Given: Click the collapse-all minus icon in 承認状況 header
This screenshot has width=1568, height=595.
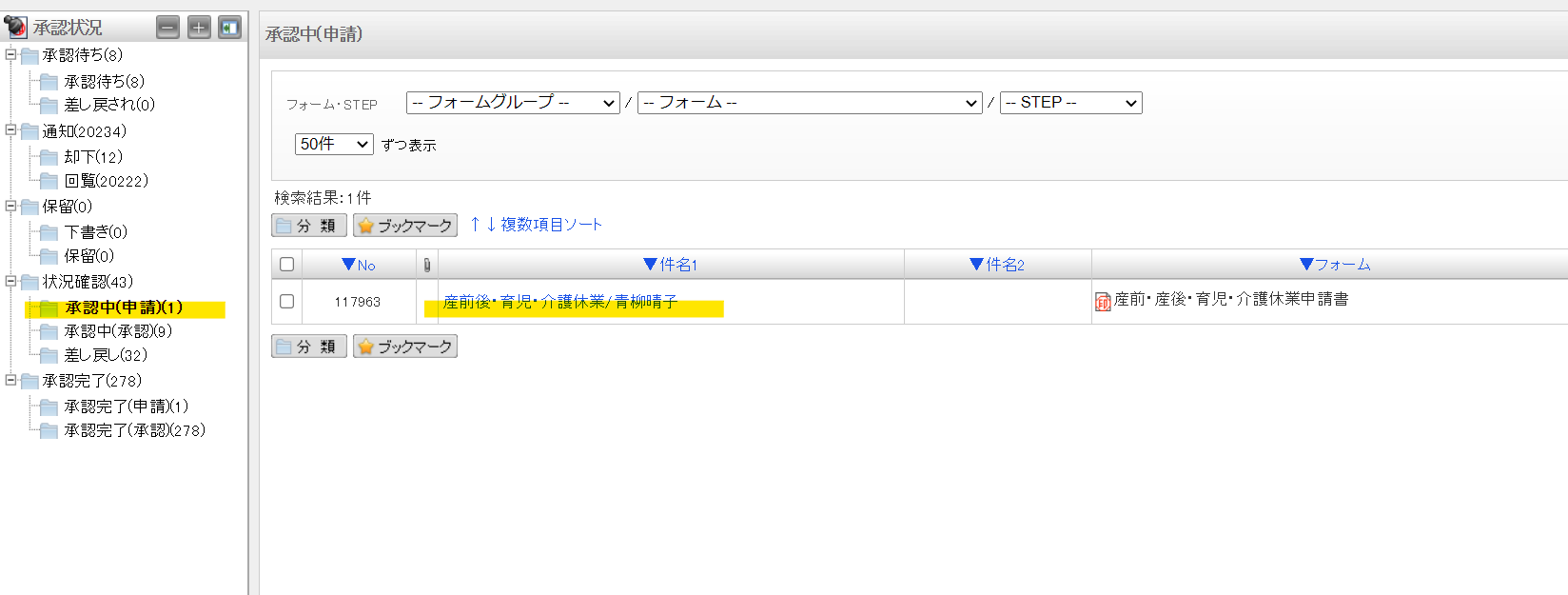Looking at the screenshot, I should (x=168, y=28).
